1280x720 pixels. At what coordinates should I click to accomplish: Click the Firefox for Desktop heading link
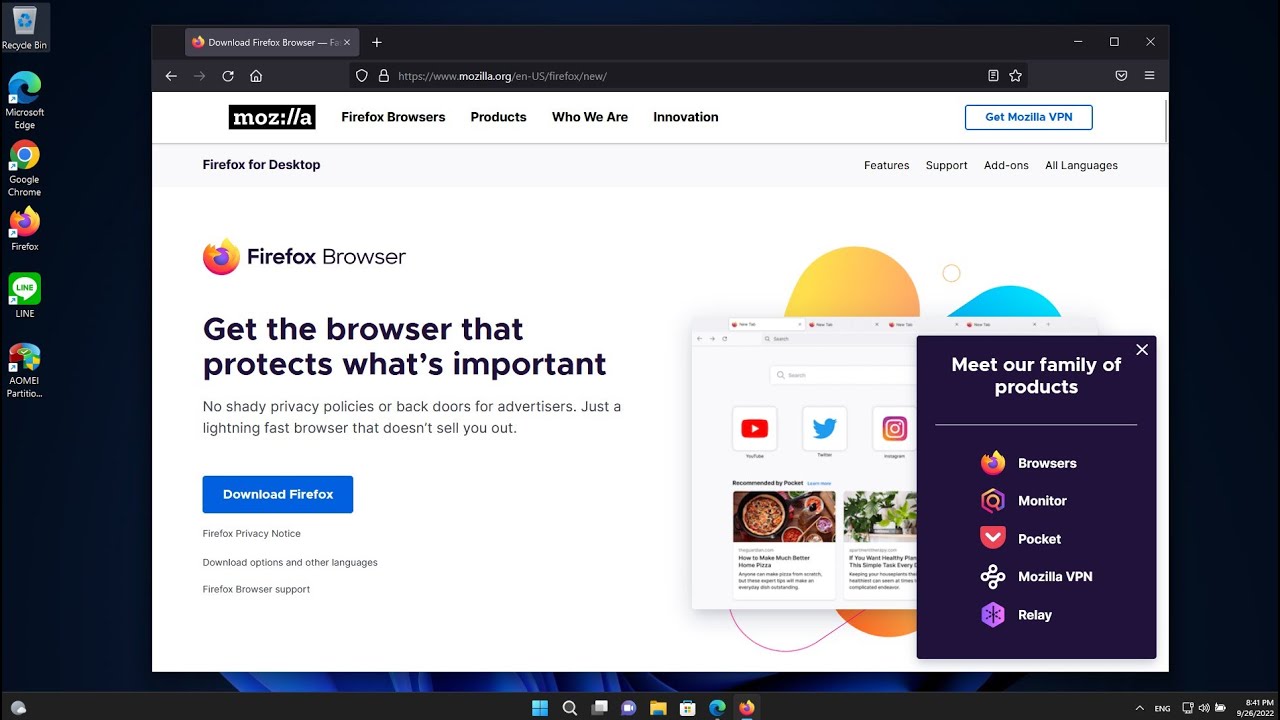click(262, 165)
